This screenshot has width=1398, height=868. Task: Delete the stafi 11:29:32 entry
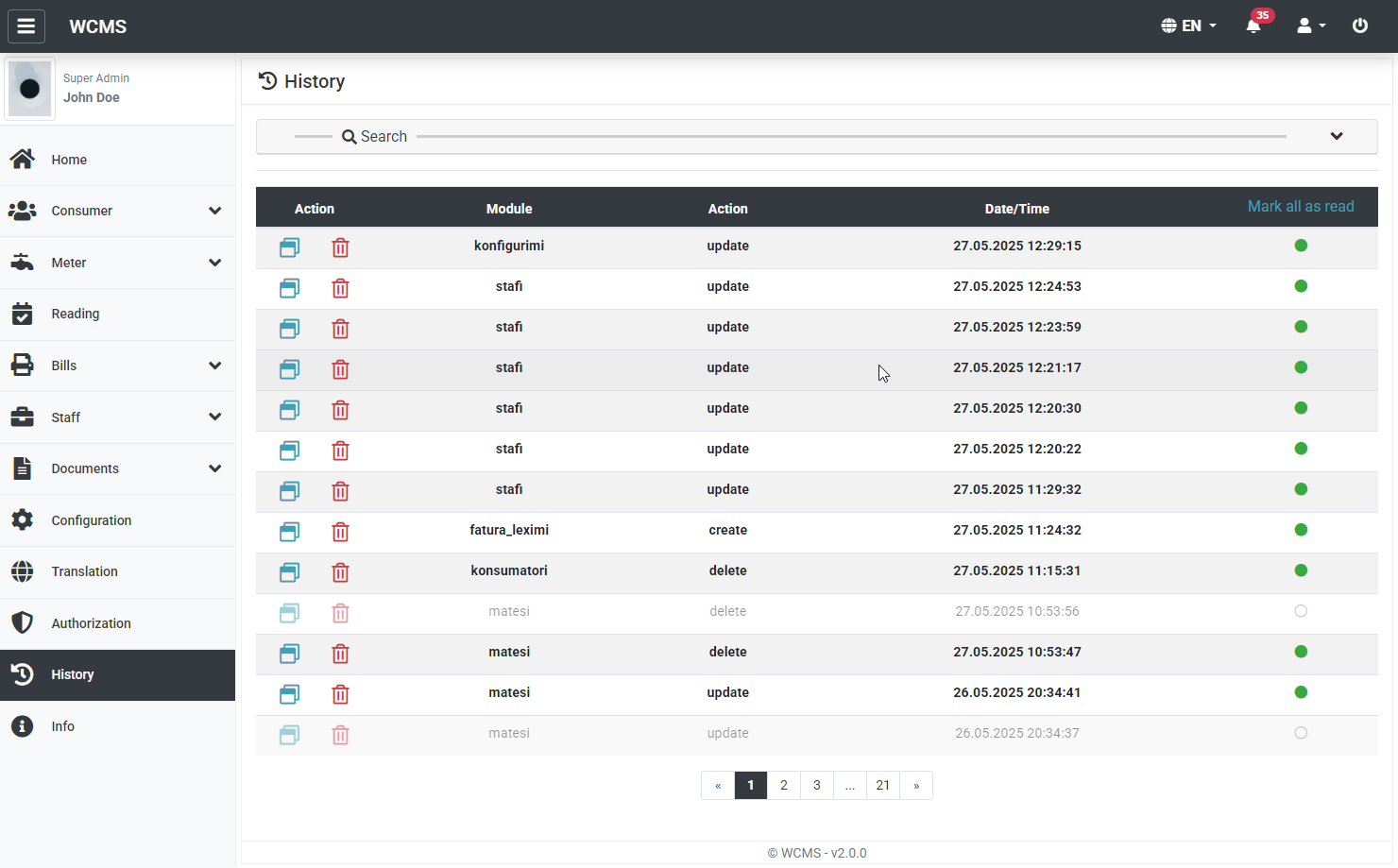pos(340,491)
